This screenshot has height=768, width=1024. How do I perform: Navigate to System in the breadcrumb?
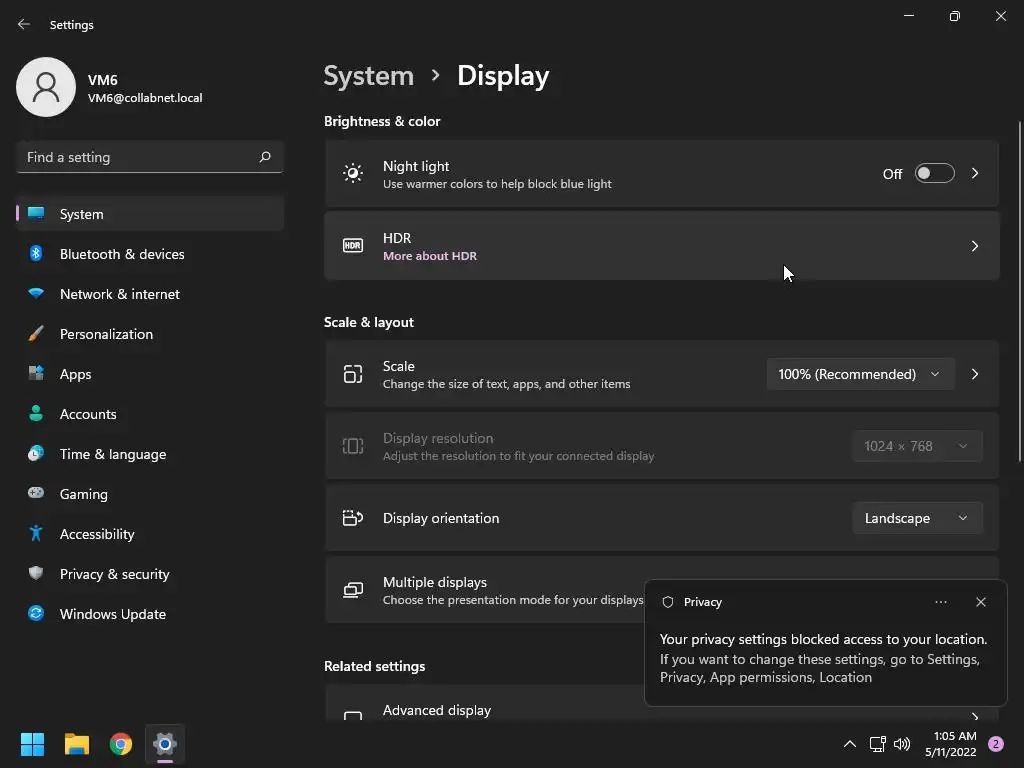coord(369,76)
